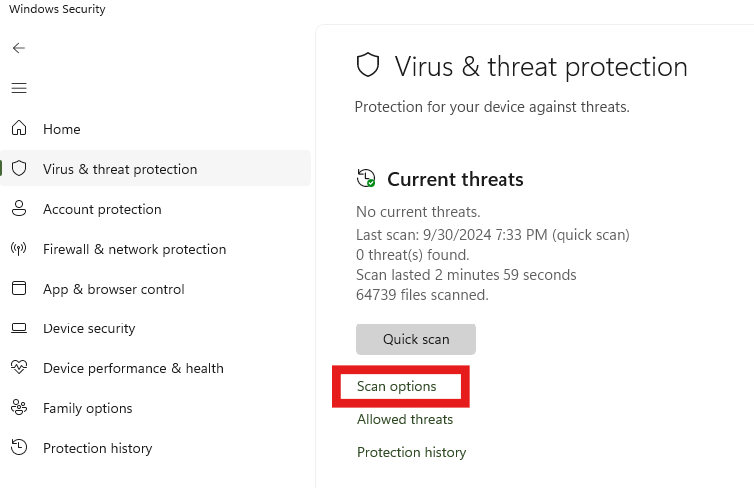Click the Family options people icon

(19, 407)
